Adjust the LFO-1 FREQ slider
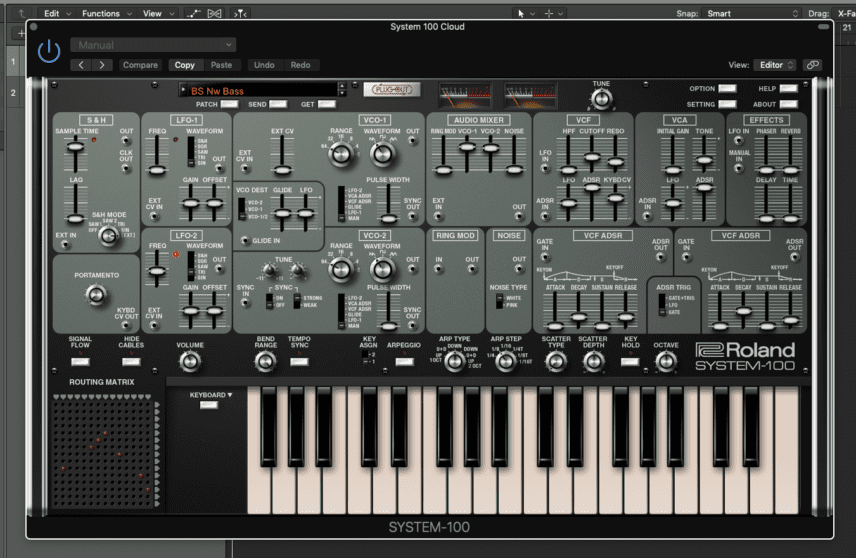Image resolution: width=856 pixels, height=558 pixels. [157, 170]
